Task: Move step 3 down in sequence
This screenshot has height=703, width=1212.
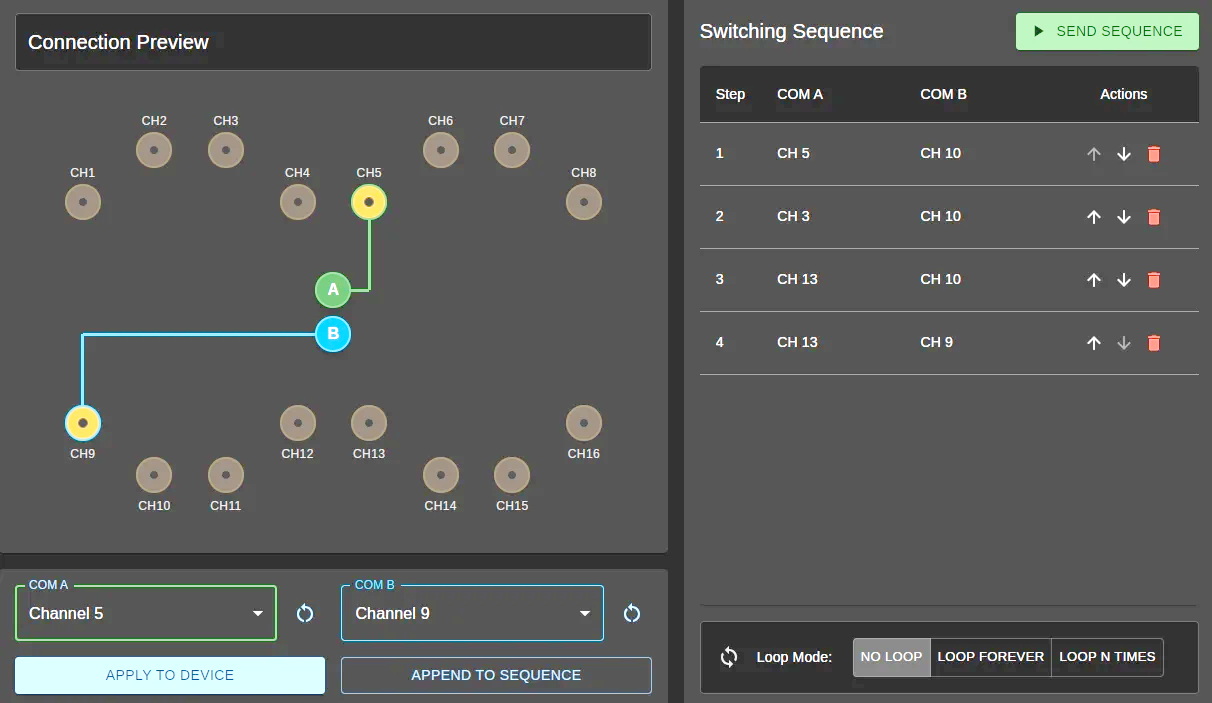Action: tap(1124, 280)
